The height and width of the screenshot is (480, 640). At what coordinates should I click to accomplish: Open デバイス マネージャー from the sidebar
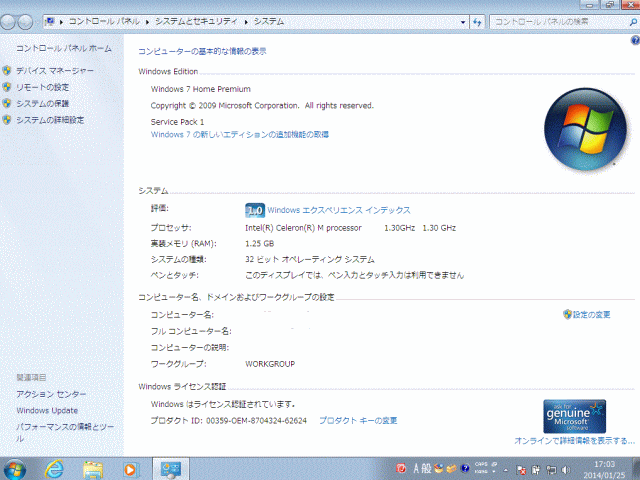(x=55, y=71)
